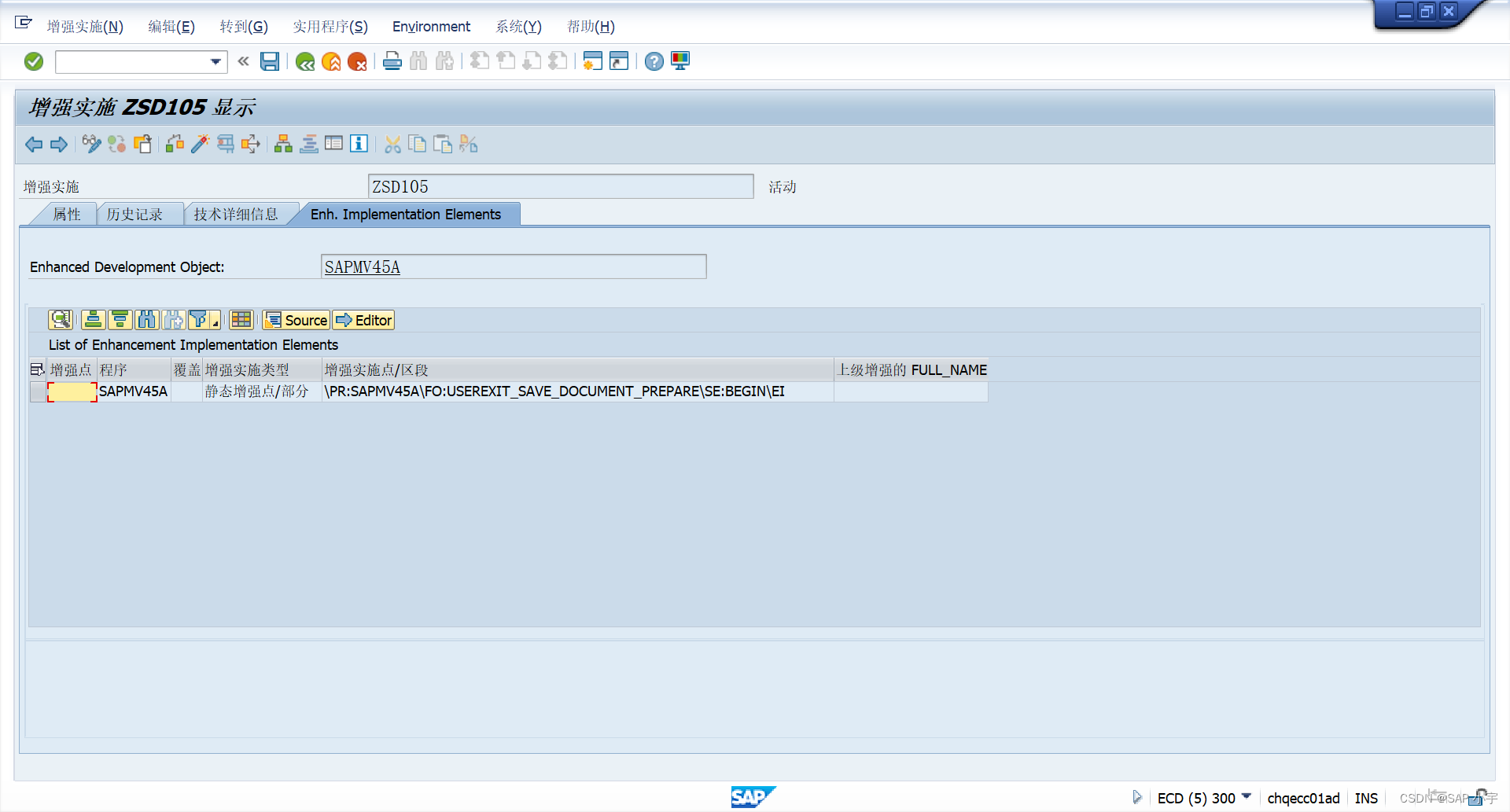Click the 增强实施点/区段 column header

point(578,369)
